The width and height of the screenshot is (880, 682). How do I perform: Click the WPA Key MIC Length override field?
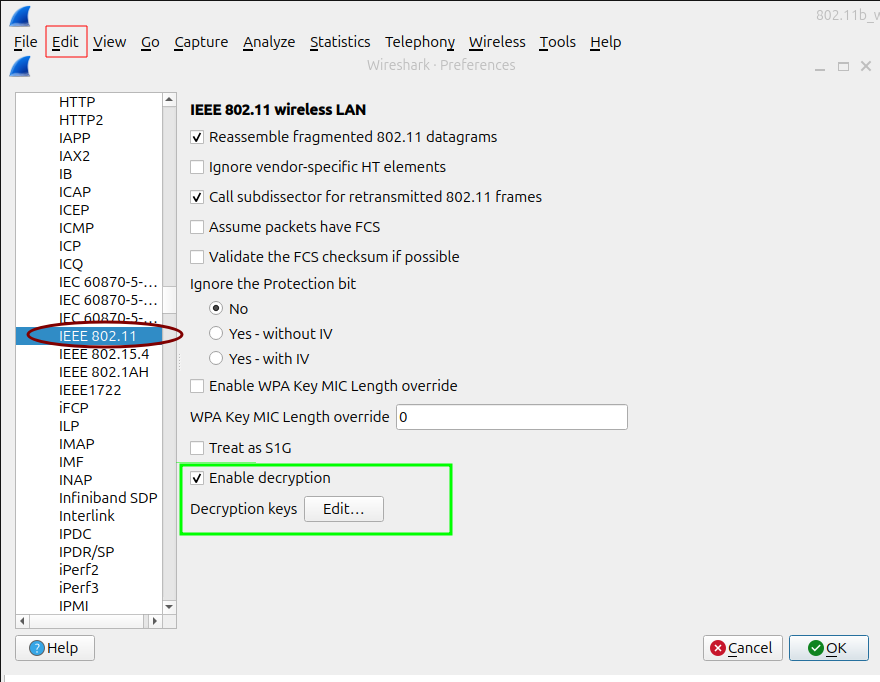[511, 416]
